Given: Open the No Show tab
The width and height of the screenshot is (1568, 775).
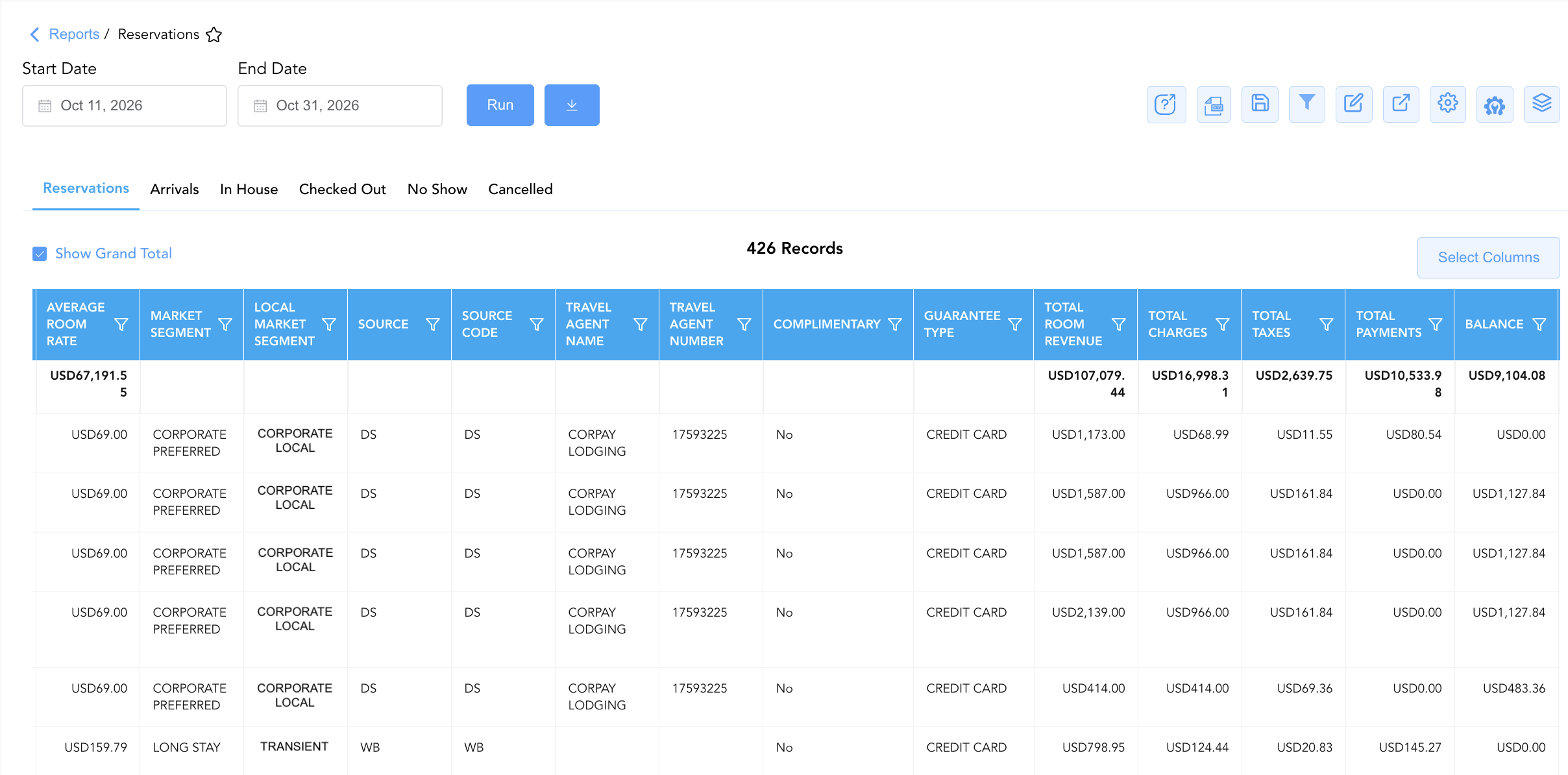Looking at the screenshot, I should coord(437,189).
